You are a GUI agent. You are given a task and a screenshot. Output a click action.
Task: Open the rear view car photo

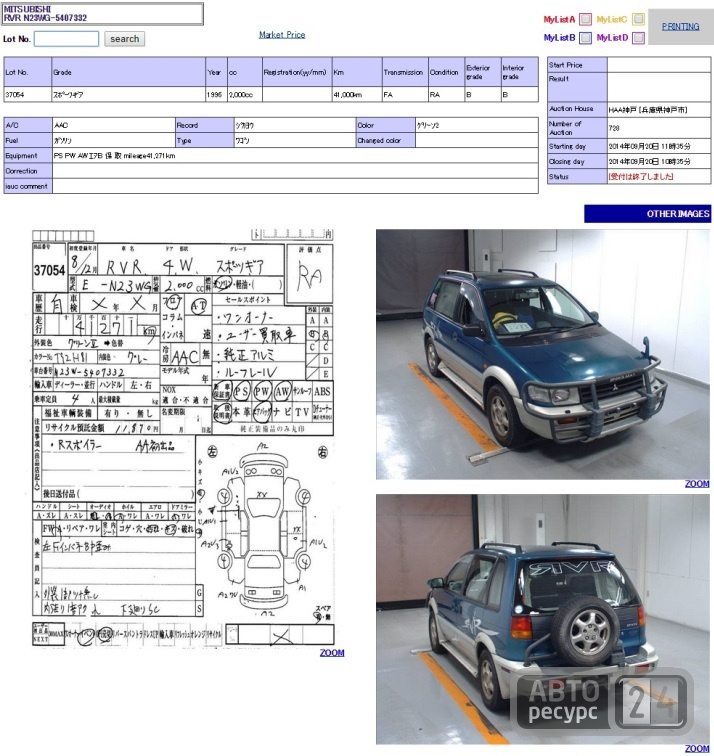543,619
